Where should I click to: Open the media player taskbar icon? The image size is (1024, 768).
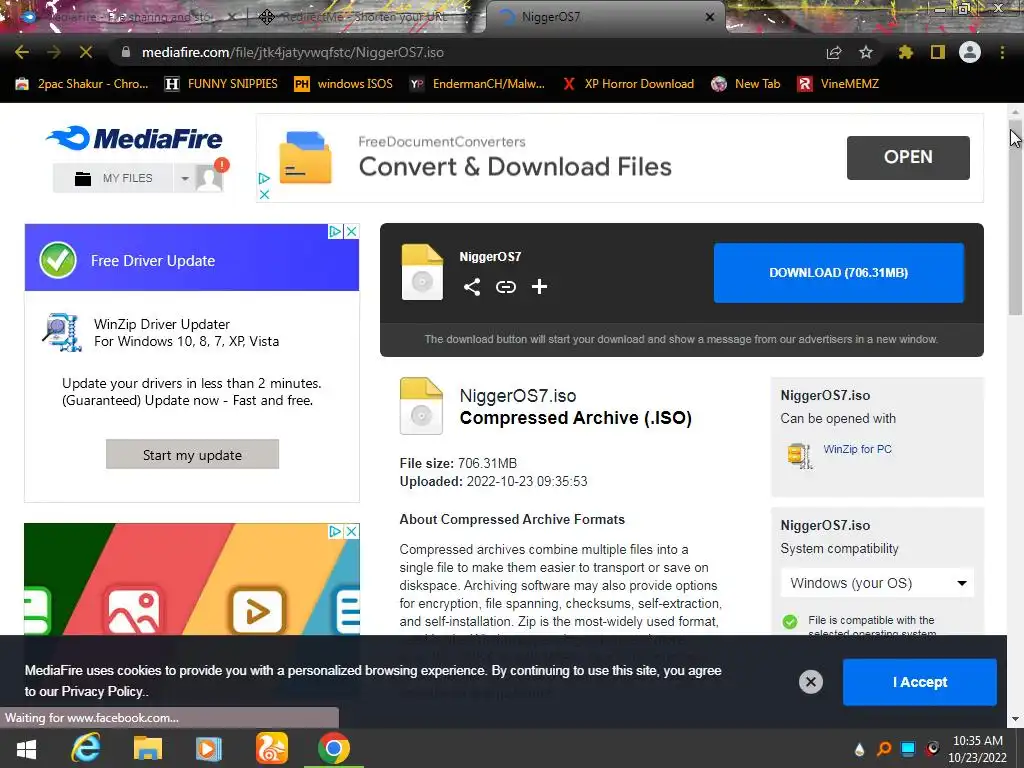pyautogui.click(x=209, y=748)
